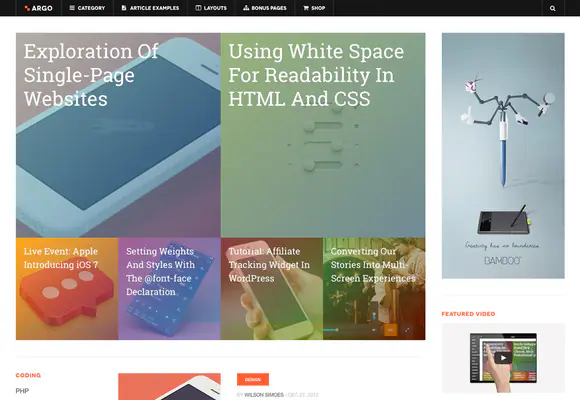Click the Coding section heading
The image size is (580, 400).
pyautogui.click(x=28, y=375)
